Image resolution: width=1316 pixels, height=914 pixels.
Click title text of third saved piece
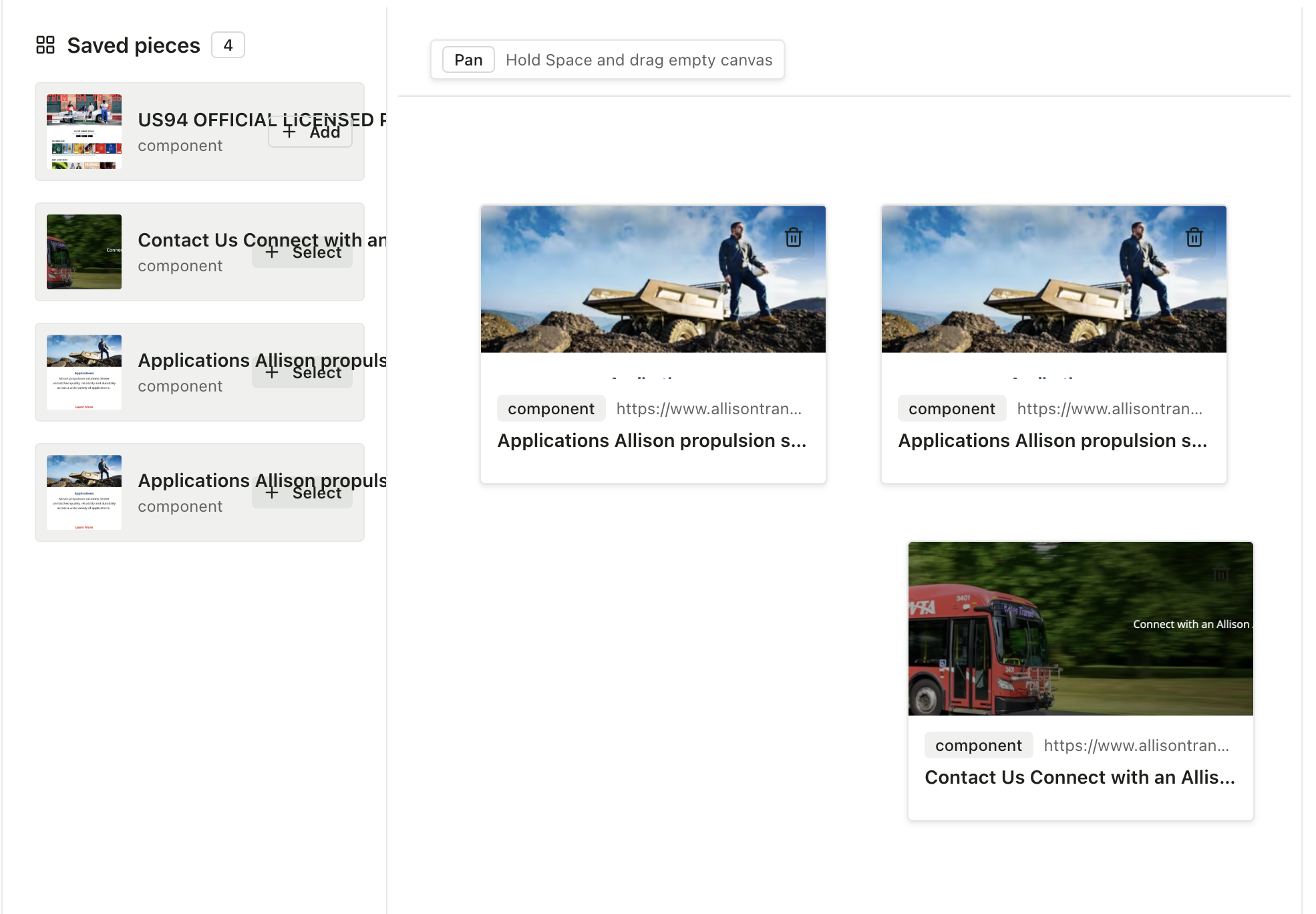coord(262,360)
